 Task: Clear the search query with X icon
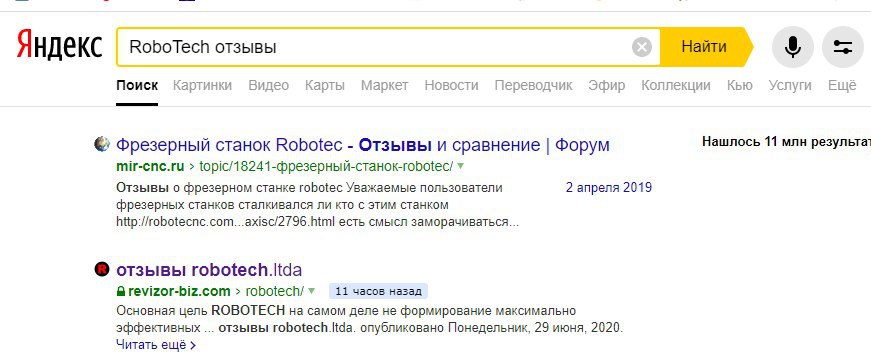coord(642,47)
